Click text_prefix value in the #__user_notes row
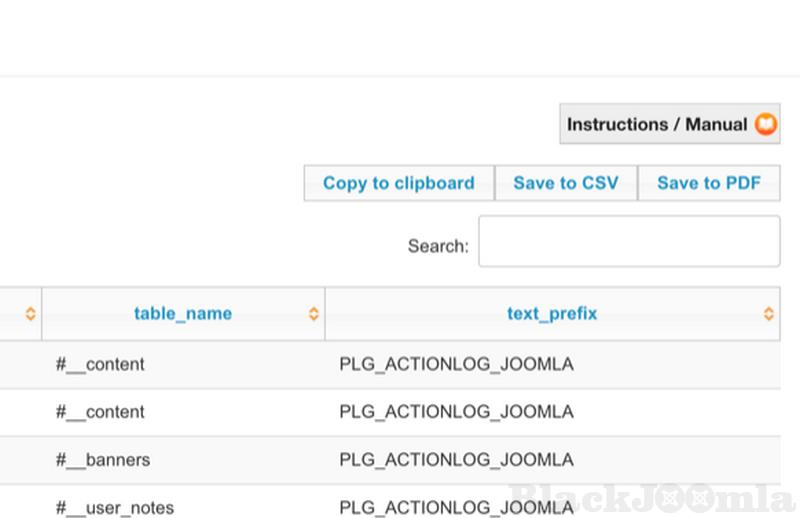Image resolution: width=800 pixels, height=518 pixels. pos(456,508)
